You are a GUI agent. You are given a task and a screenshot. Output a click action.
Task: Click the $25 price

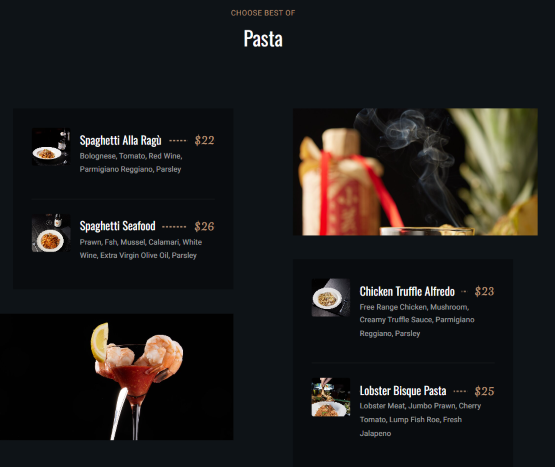click(484, 391)
